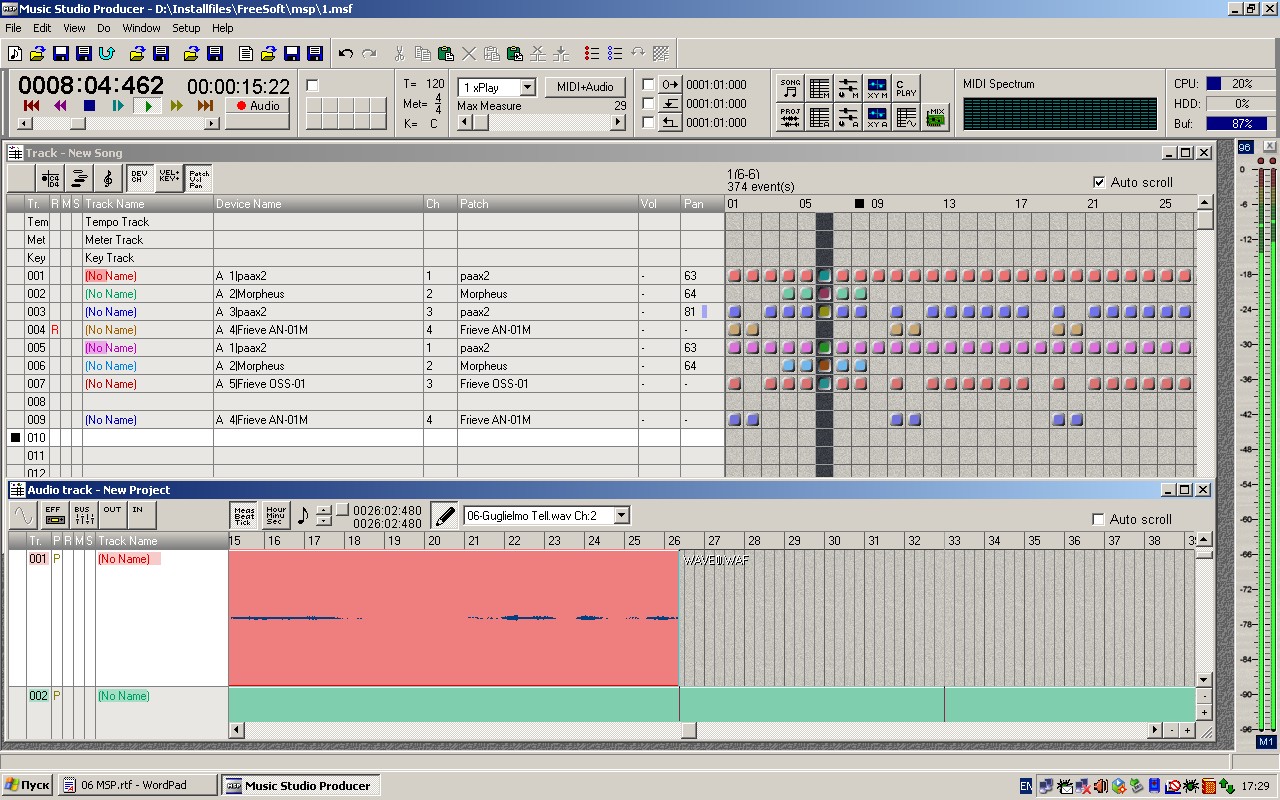Click the BUS button in audio track
Screen dimensions: 1280x800
point(83,515)
